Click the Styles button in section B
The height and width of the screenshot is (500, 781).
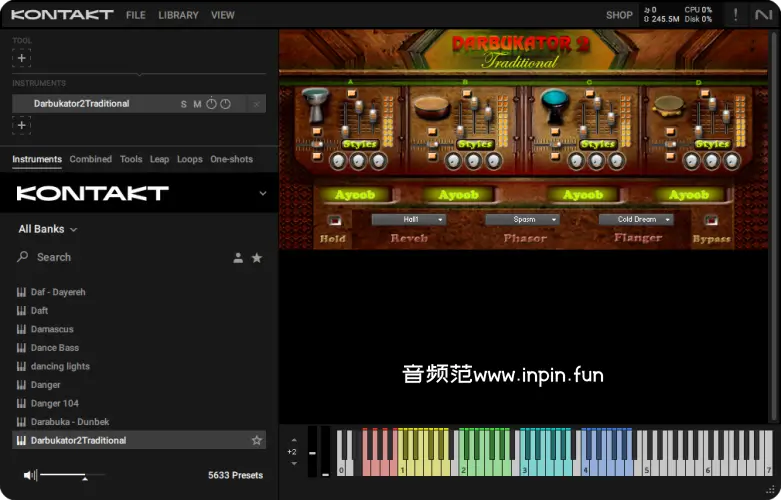[475, 144]
